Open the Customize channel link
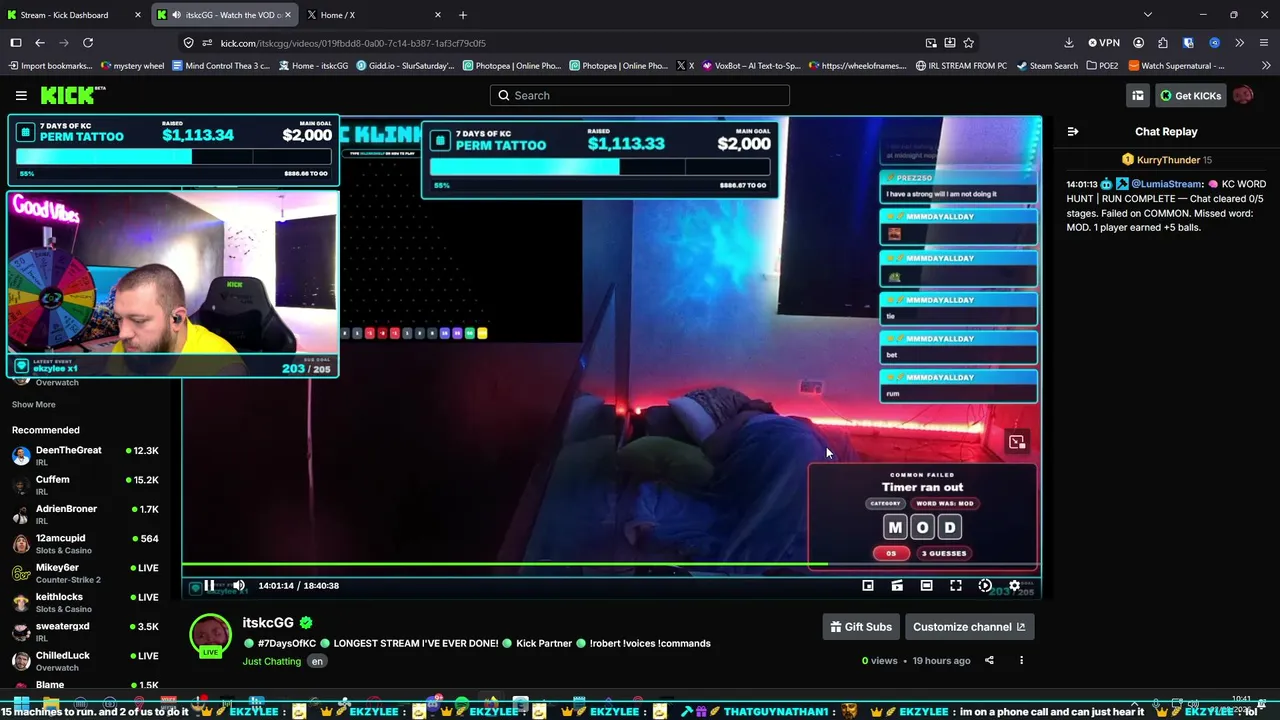 [969, 627]
